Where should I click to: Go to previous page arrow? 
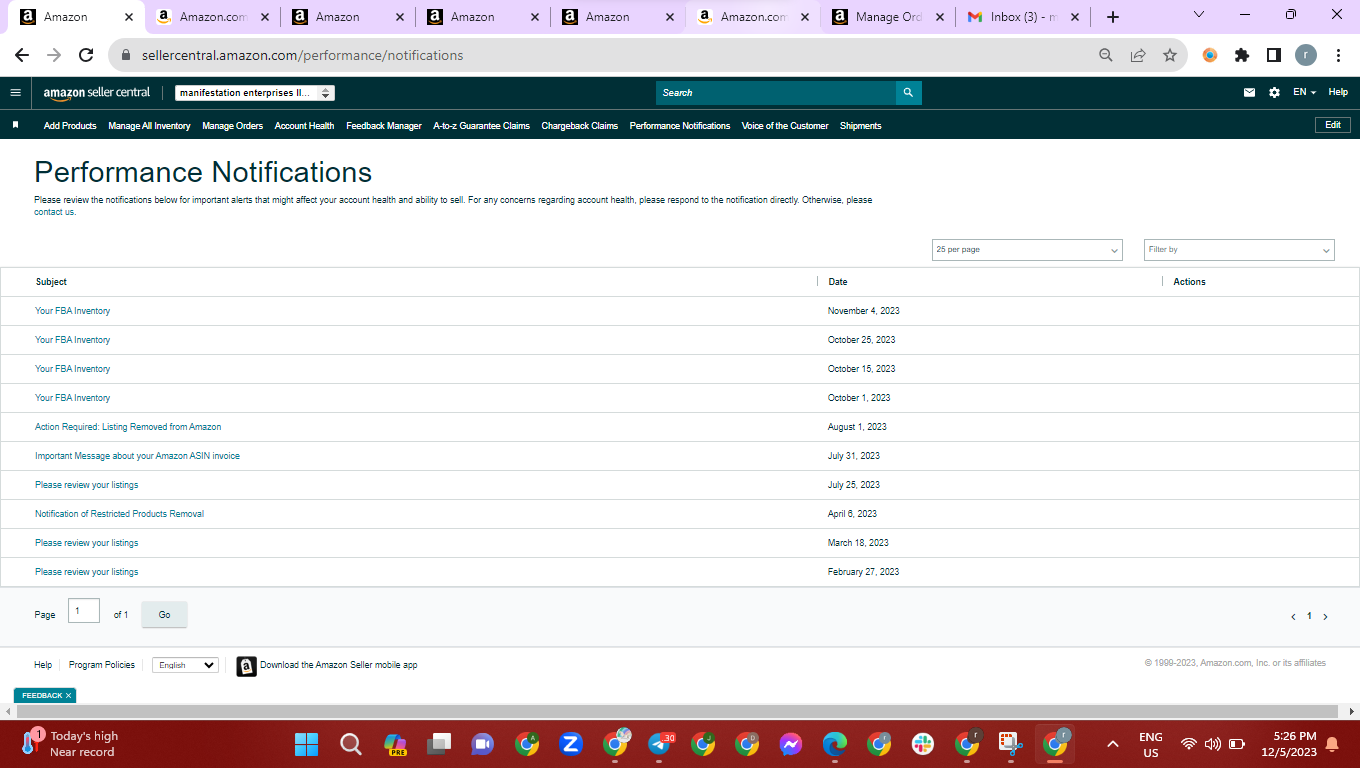pyautogui.click(x=1293, y=617)
